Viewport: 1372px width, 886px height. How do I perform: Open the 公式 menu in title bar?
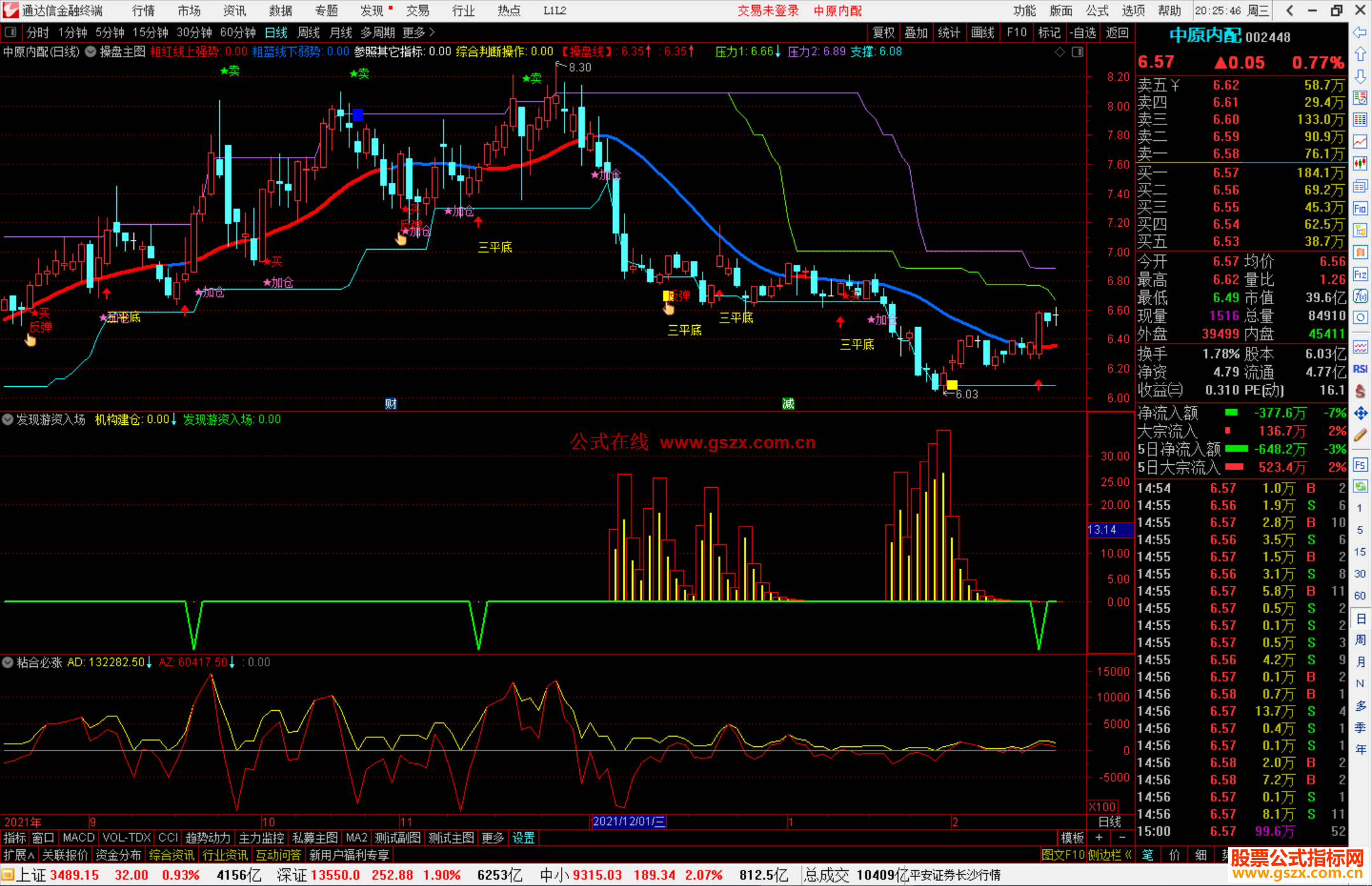tap(1097, 11)
